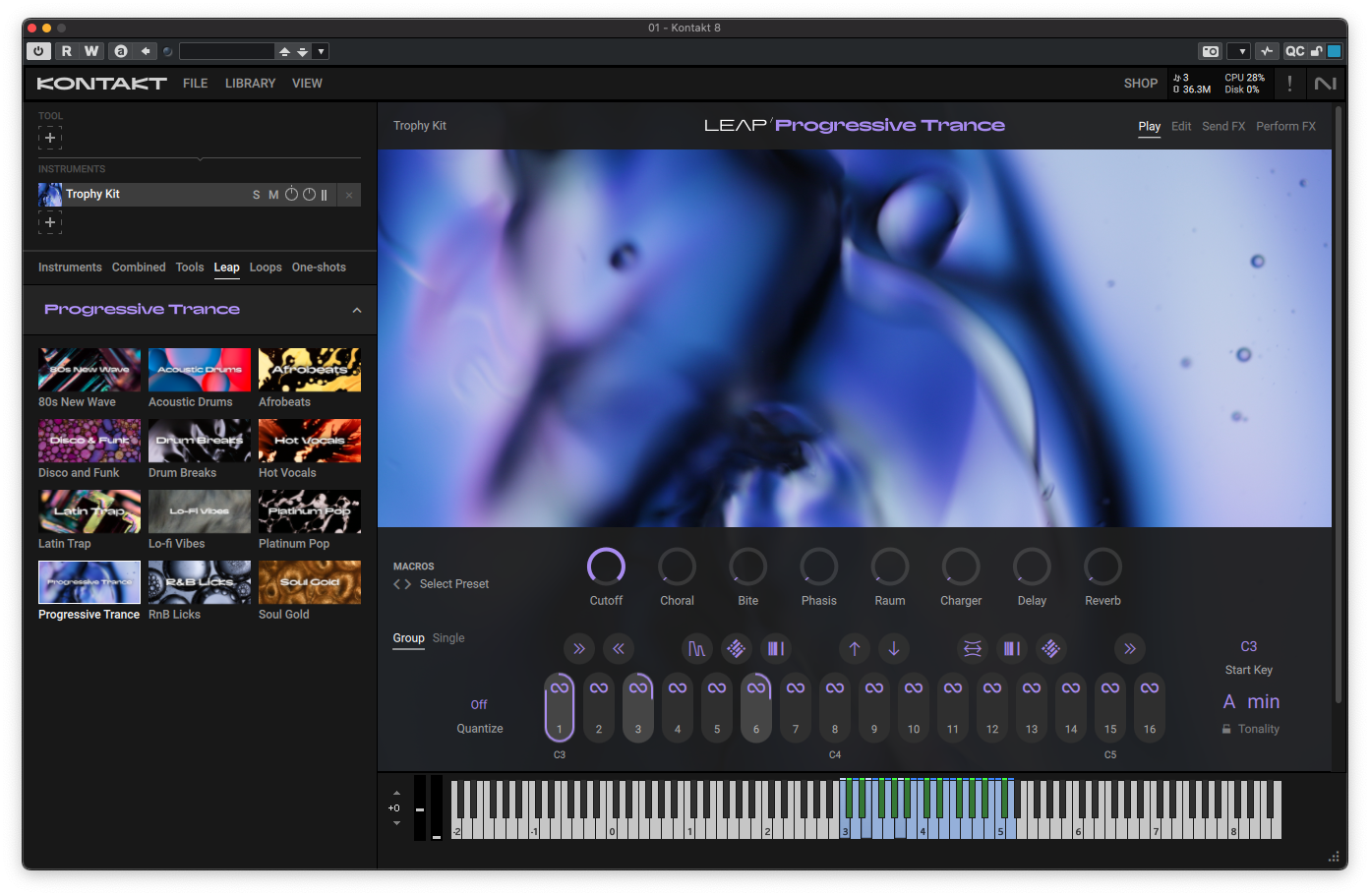Click the waveform activity icon in host toolbar
The height and width of the screenshot is (896, 1370).
[x=1267, y=51]
